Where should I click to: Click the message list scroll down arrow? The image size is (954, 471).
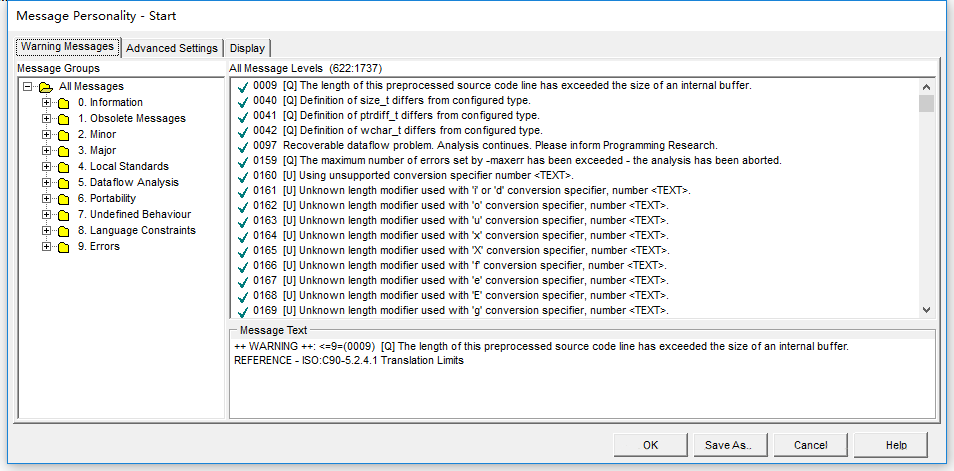coord(926,310)
